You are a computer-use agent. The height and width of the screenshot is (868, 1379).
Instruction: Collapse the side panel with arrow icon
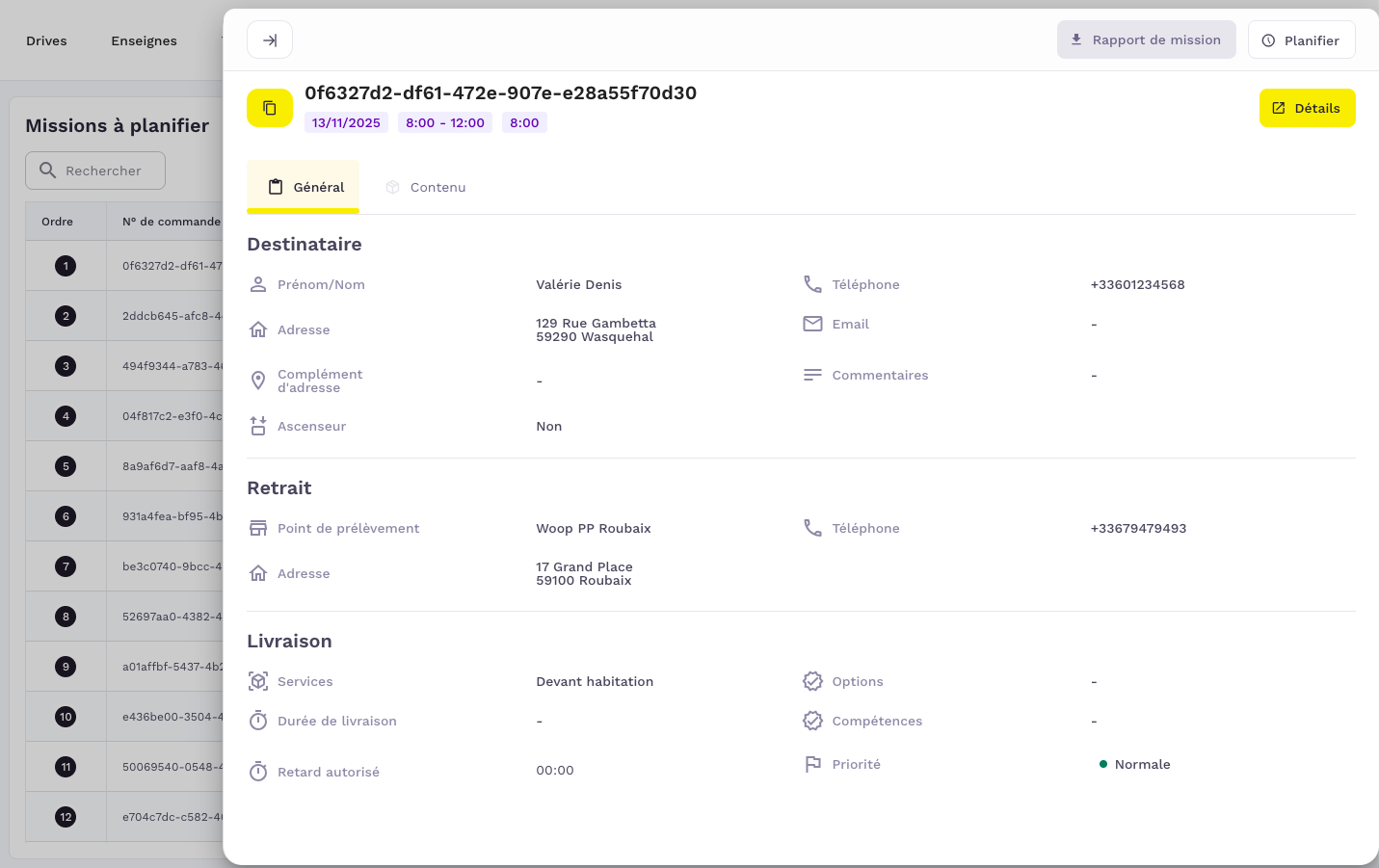point(270,40)
